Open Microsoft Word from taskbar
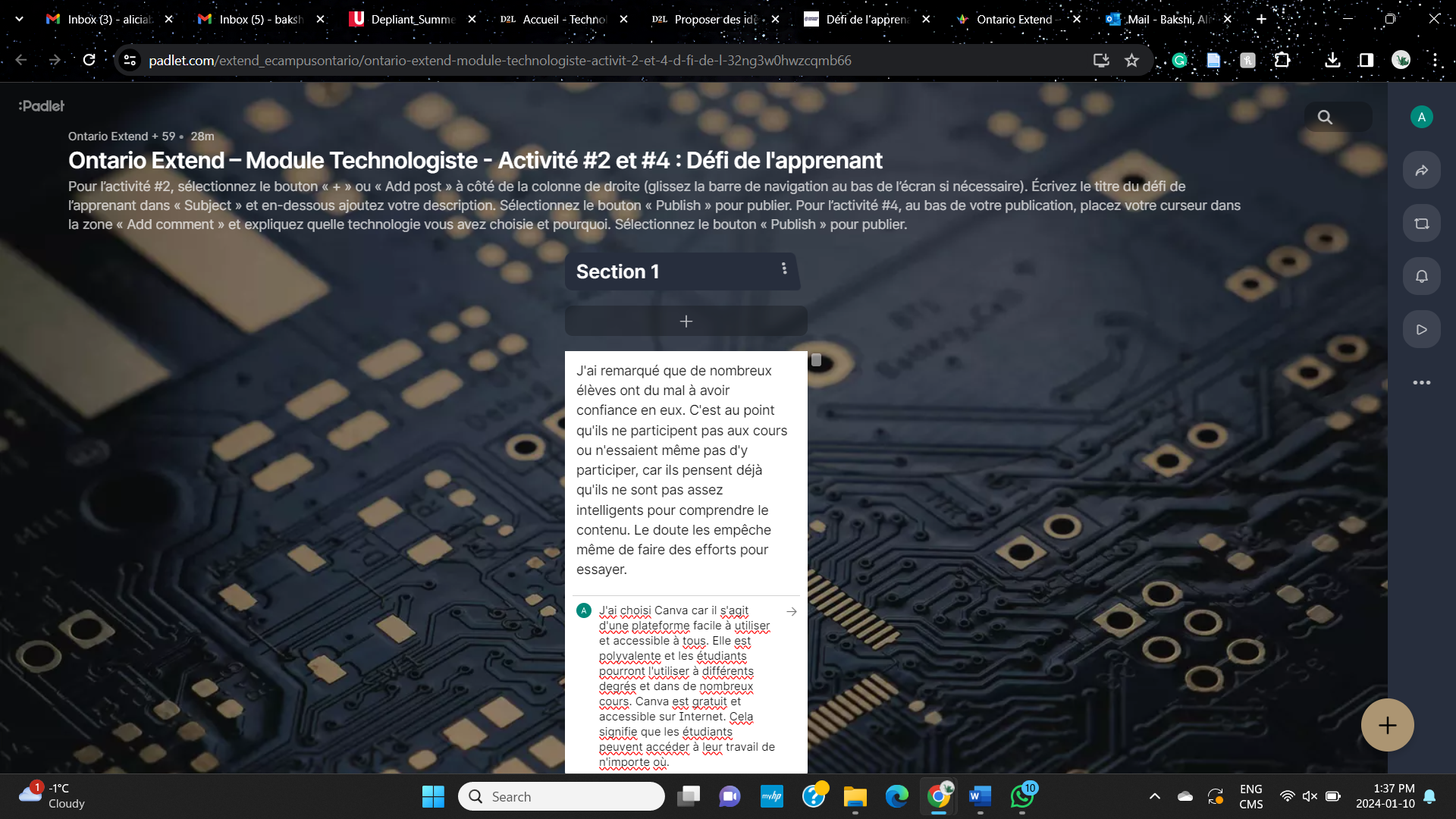 click(x=980, y=796)
